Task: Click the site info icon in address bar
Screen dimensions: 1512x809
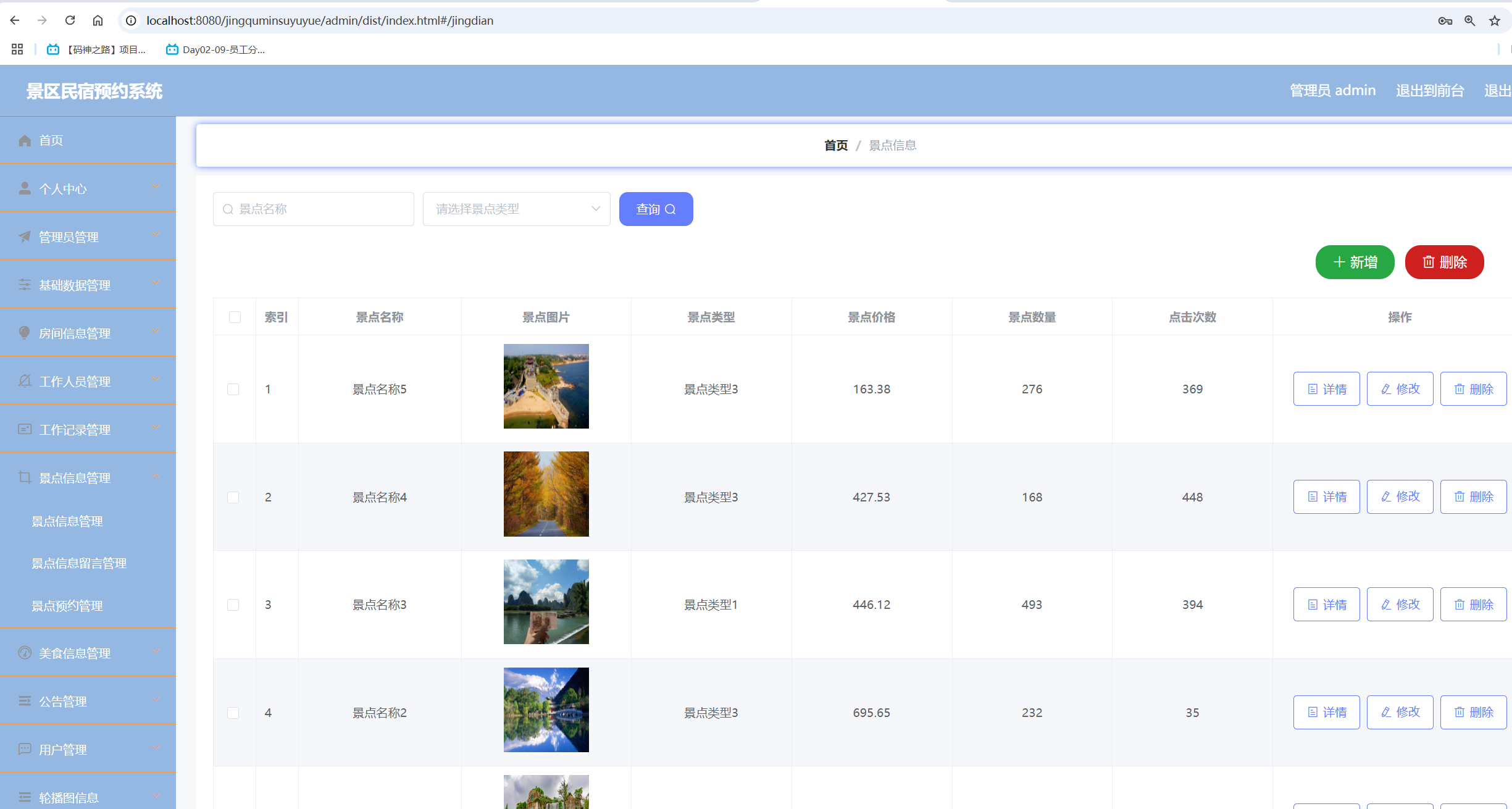Action: 131,20
